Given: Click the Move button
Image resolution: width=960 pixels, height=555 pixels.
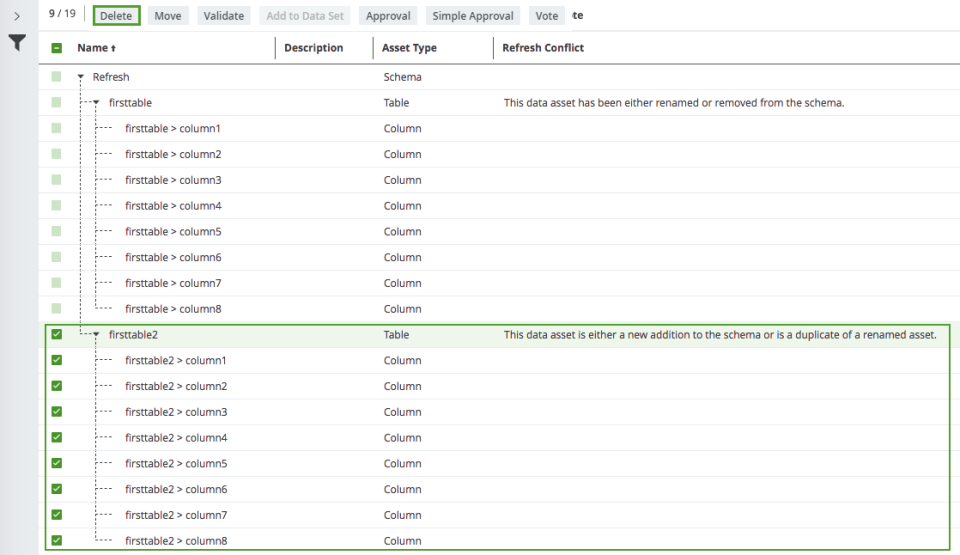Looking at the screenshot, I should pyautogui.click(x=167, y=16).
